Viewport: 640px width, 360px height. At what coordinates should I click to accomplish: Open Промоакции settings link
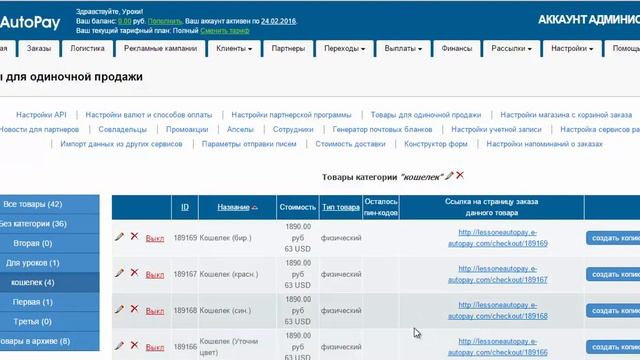click(x=187, y=129)
